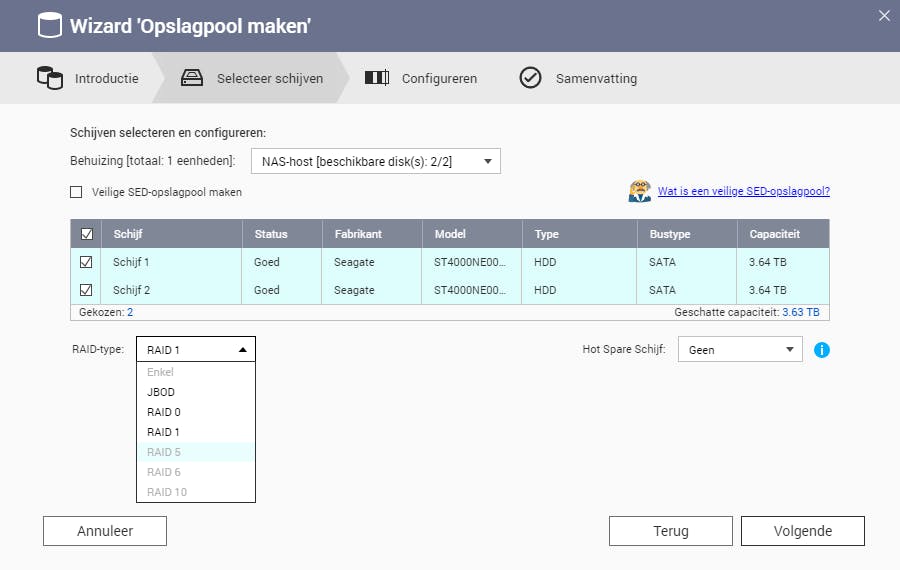Enable the Veilige SED-opslagpool maken checkbox
The width and height of the screenshot is (900, 570).
pyautogui.click(x=77, y=192)
